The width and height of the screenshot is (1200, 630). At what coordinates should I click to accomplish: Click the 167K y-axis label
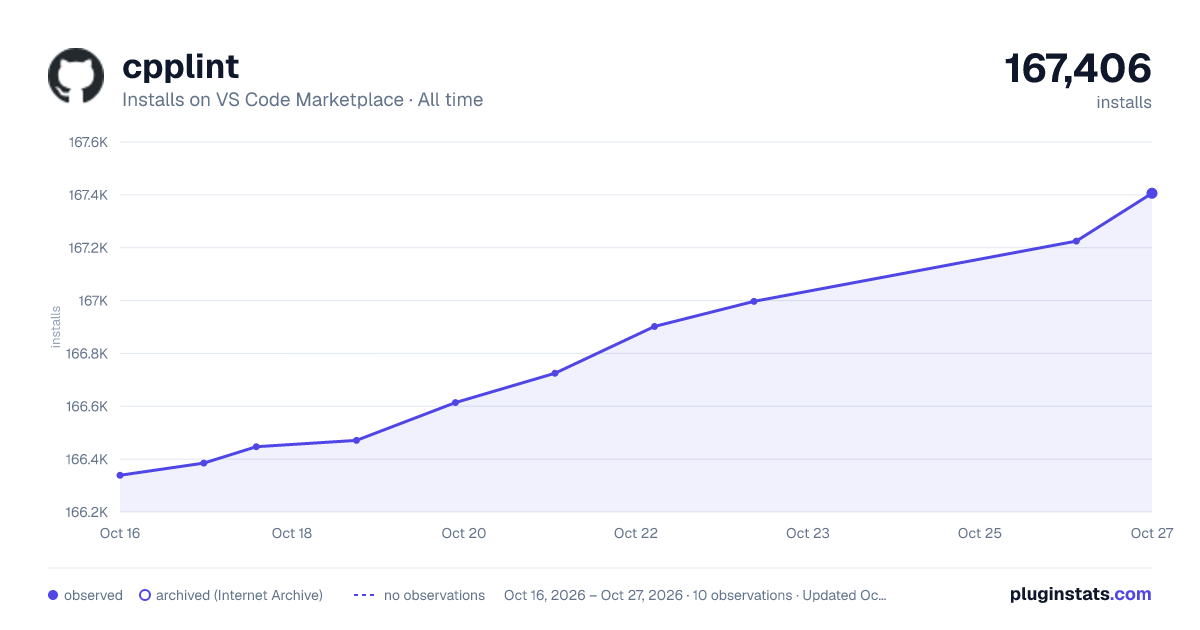tap(93, 301)
